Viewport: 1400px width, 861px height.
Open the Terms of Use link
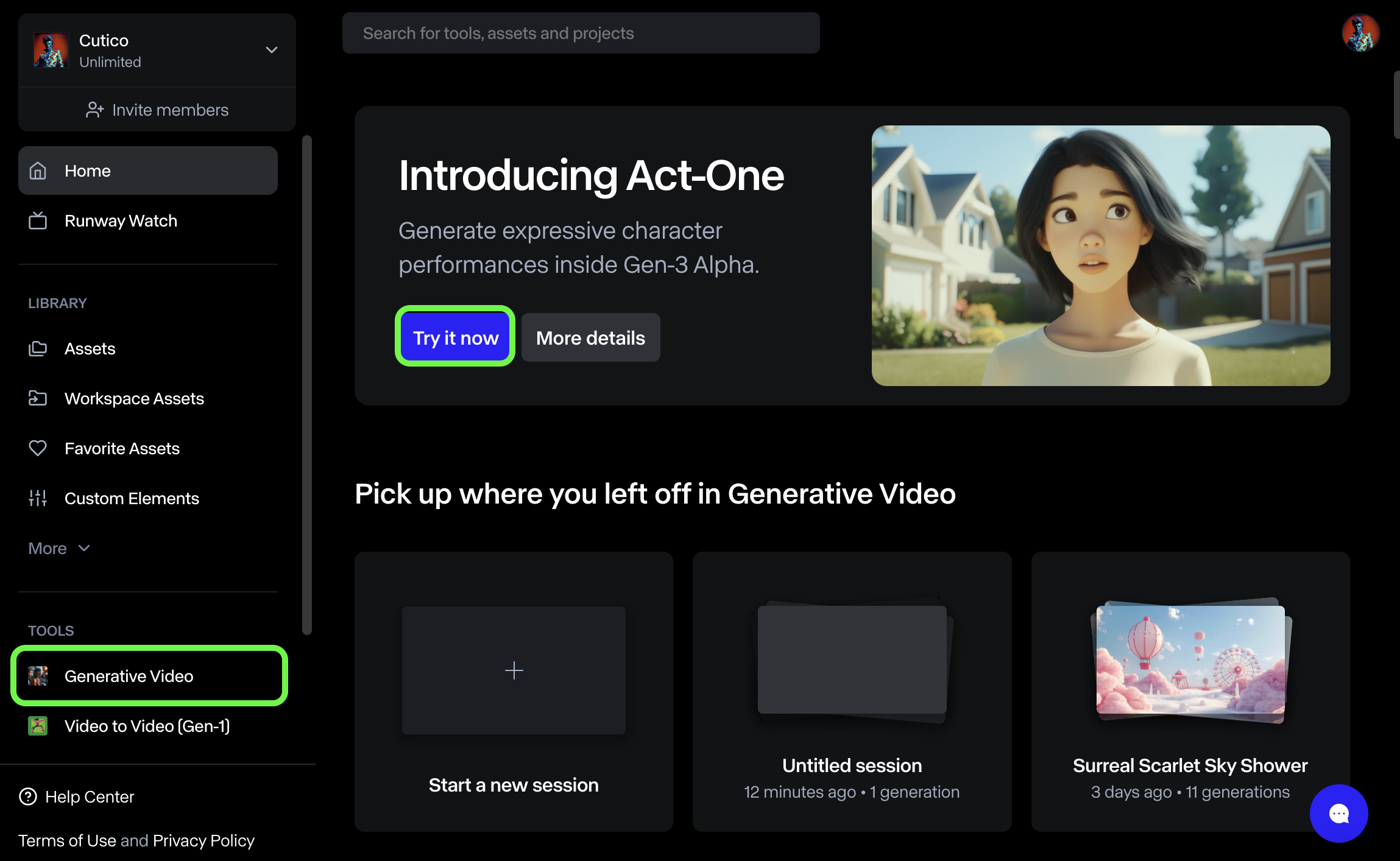click(67, 840)
